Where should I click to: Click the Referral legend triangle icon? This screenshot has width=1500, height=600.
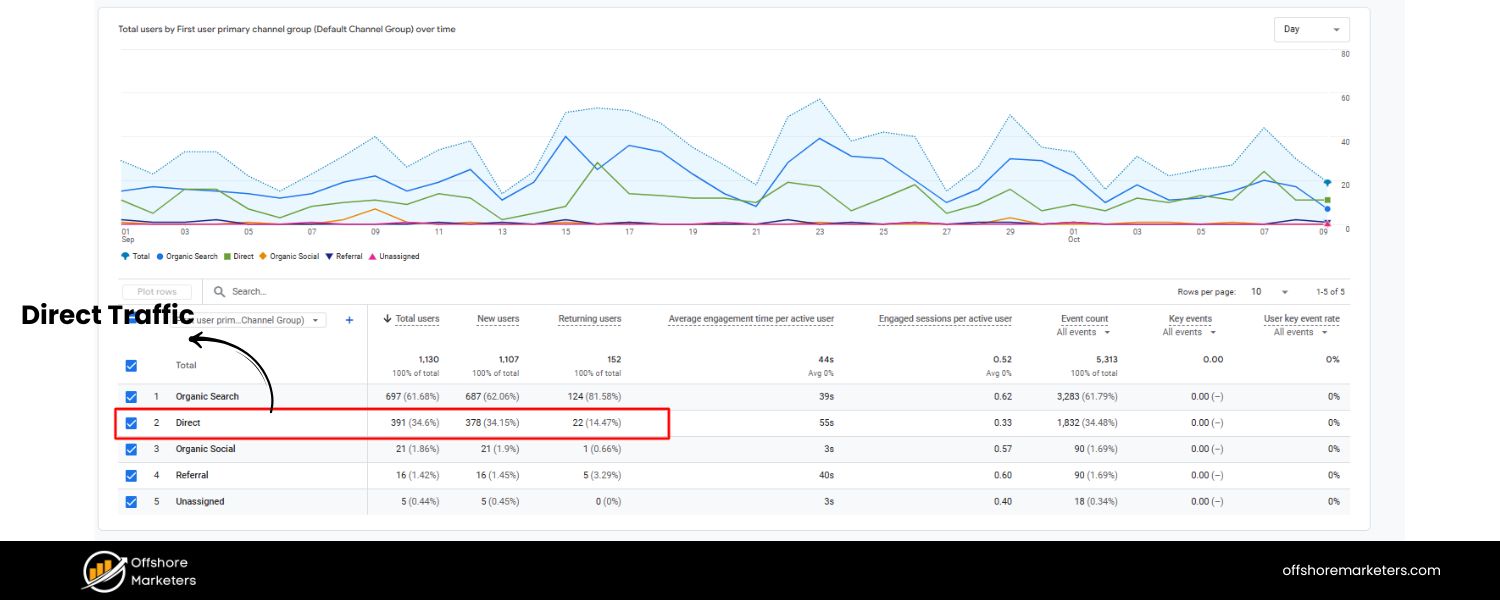329,257
